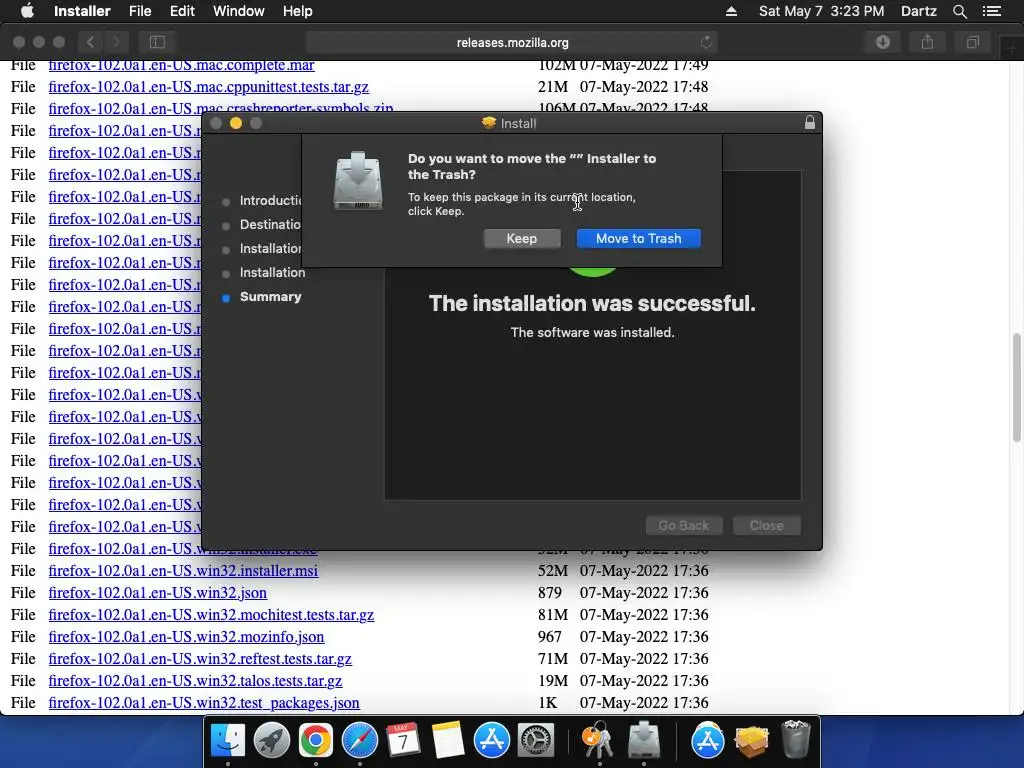Open firefox-102.0a1.en-US.win32.mozinfo.json link

(186, 636)
